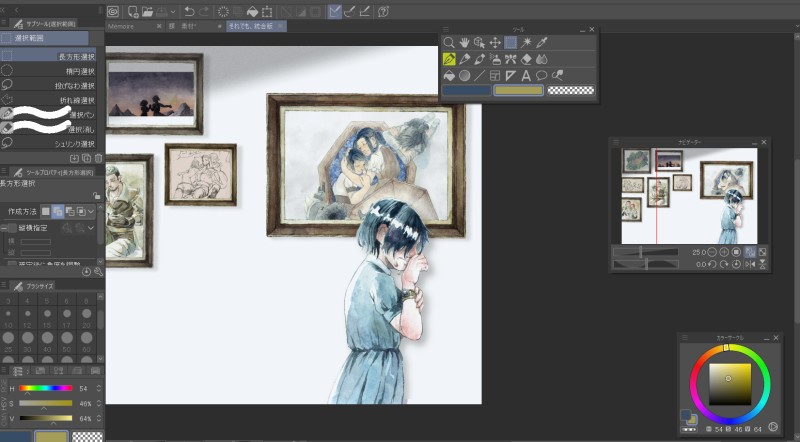
Task: Select the highlighted Pen tool
Action: (449, 59)
